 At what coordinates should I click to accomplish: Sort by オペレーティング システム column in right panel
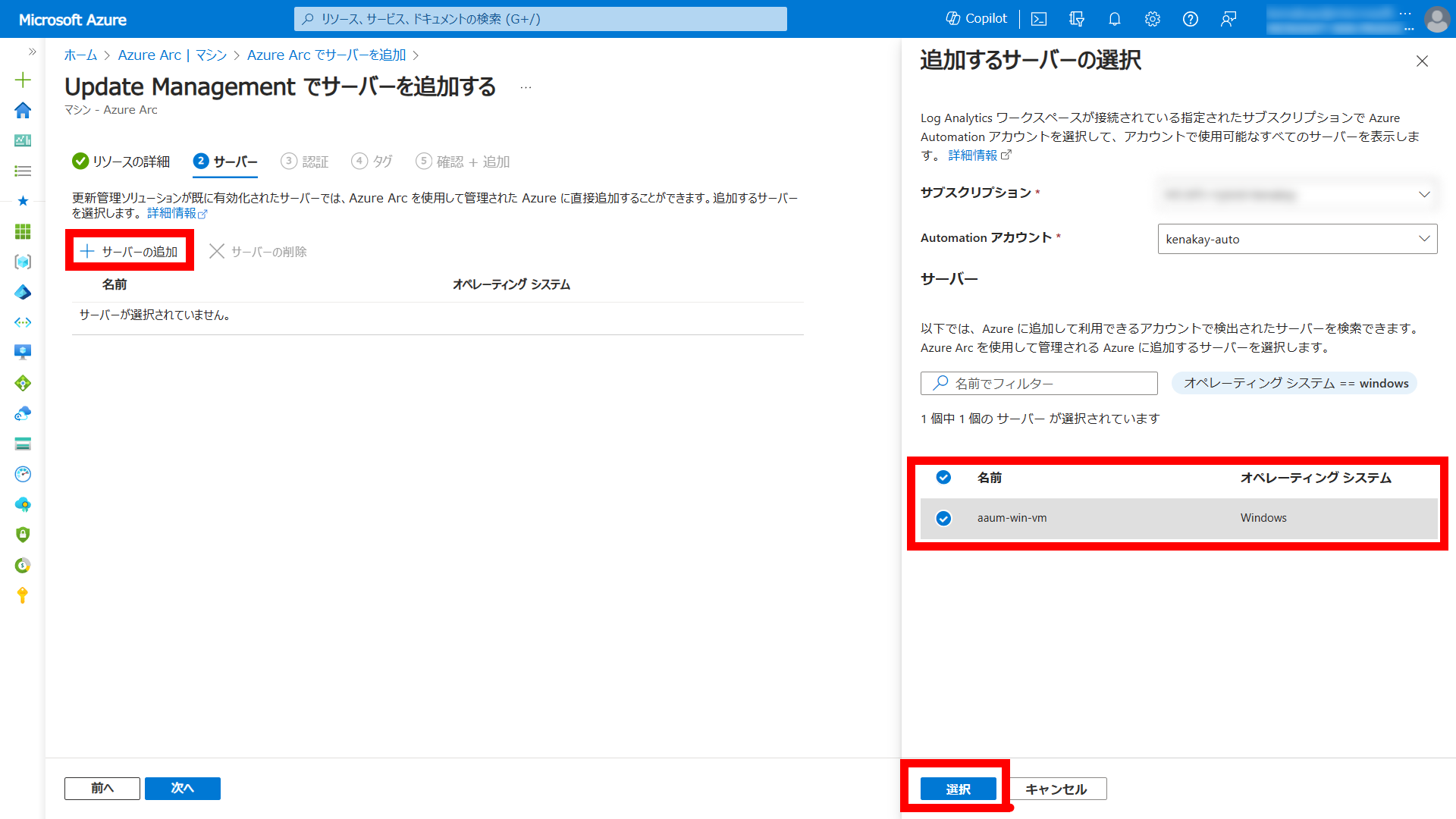(x=1316, y=478)
